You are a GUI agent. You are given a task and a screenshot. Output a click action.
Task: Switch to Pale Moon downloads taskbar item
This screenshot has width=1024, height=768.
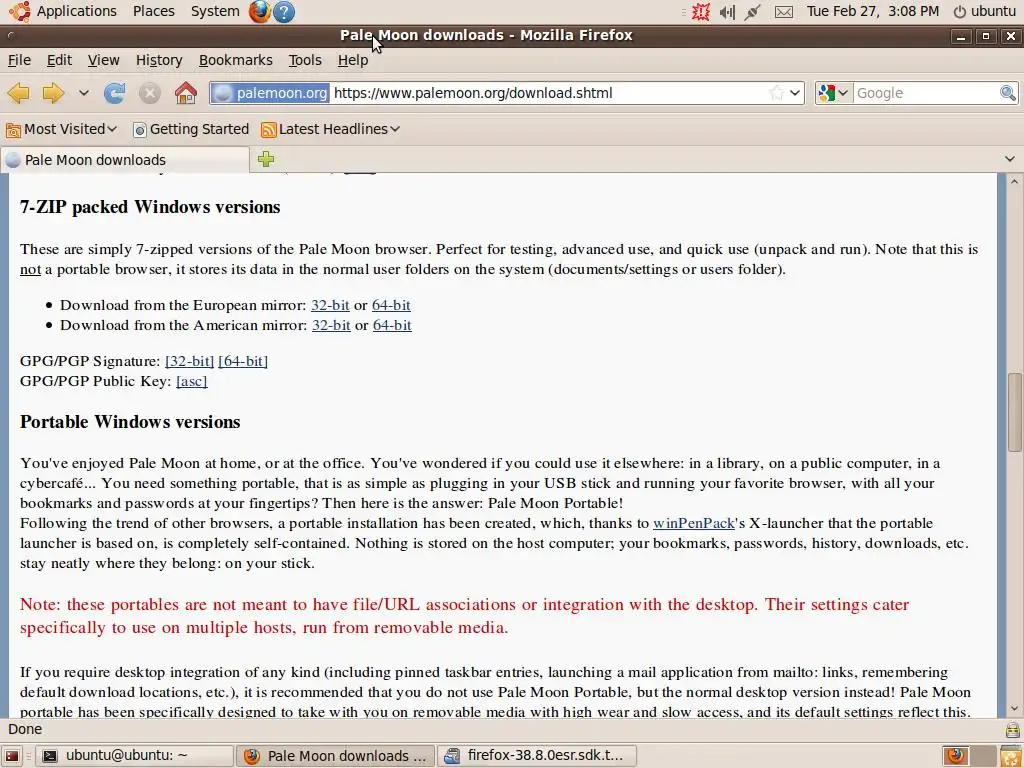[335, 756]
